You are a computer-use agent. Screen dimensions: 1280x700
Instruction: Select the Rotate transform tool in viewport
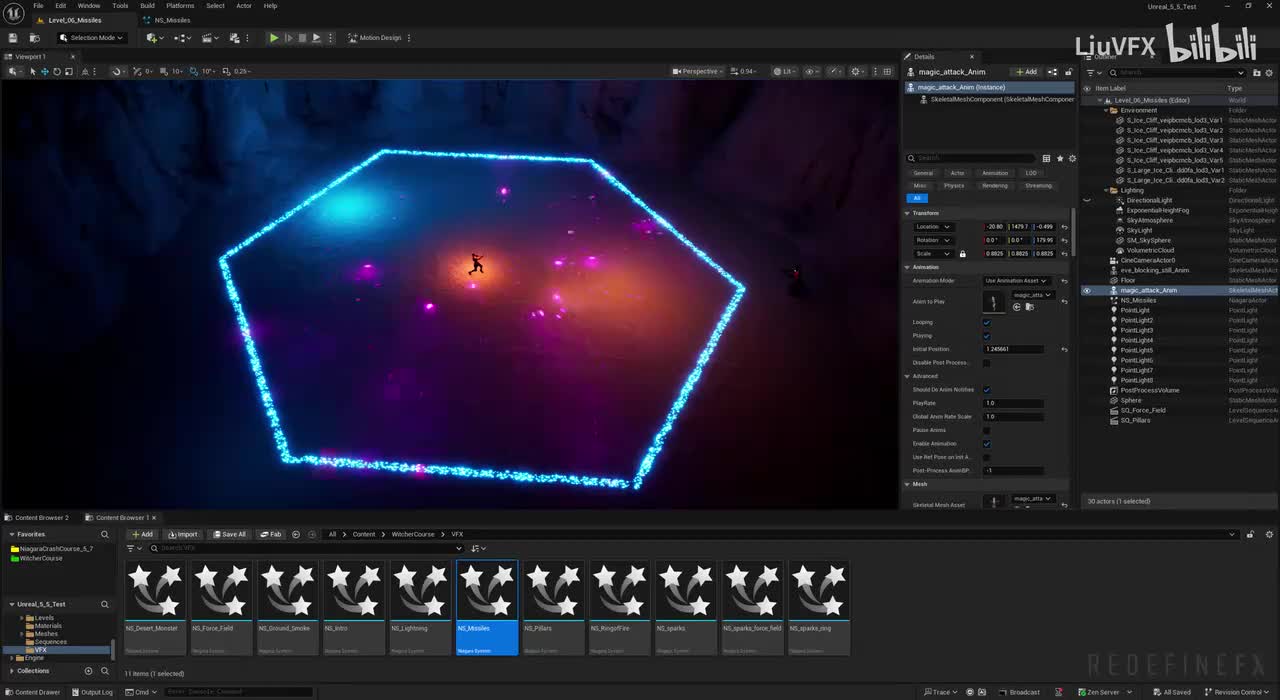coord(56,71)
